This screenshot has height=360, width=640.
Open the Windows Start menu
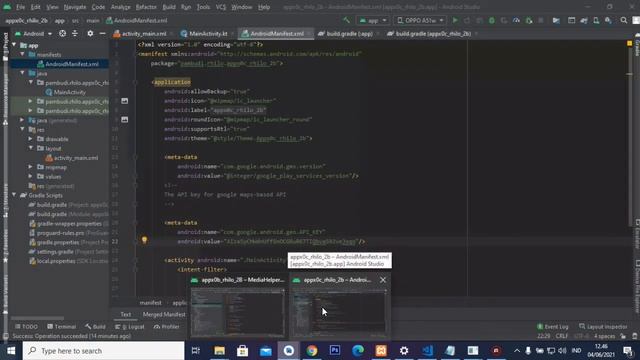[11, 351]
